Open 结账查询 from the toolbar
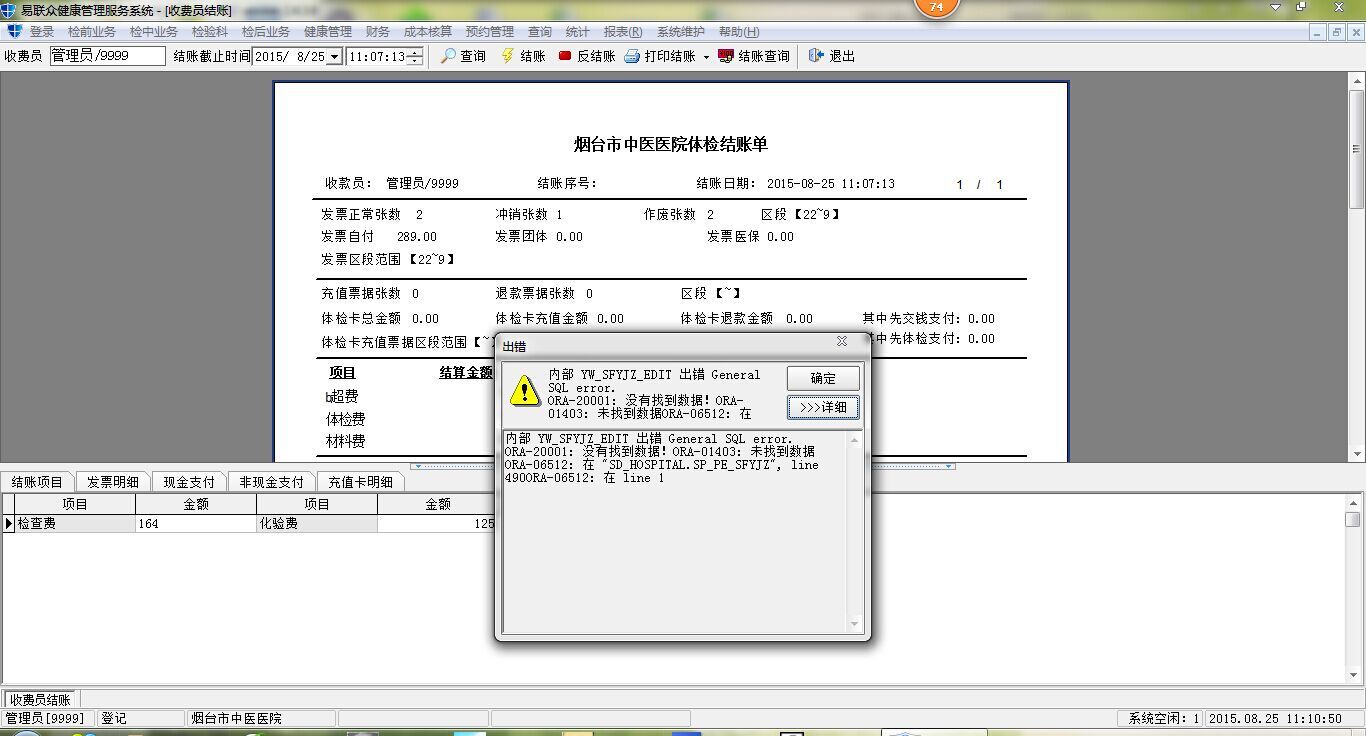This screenshot has width=1366, height=736. (754, 56)
